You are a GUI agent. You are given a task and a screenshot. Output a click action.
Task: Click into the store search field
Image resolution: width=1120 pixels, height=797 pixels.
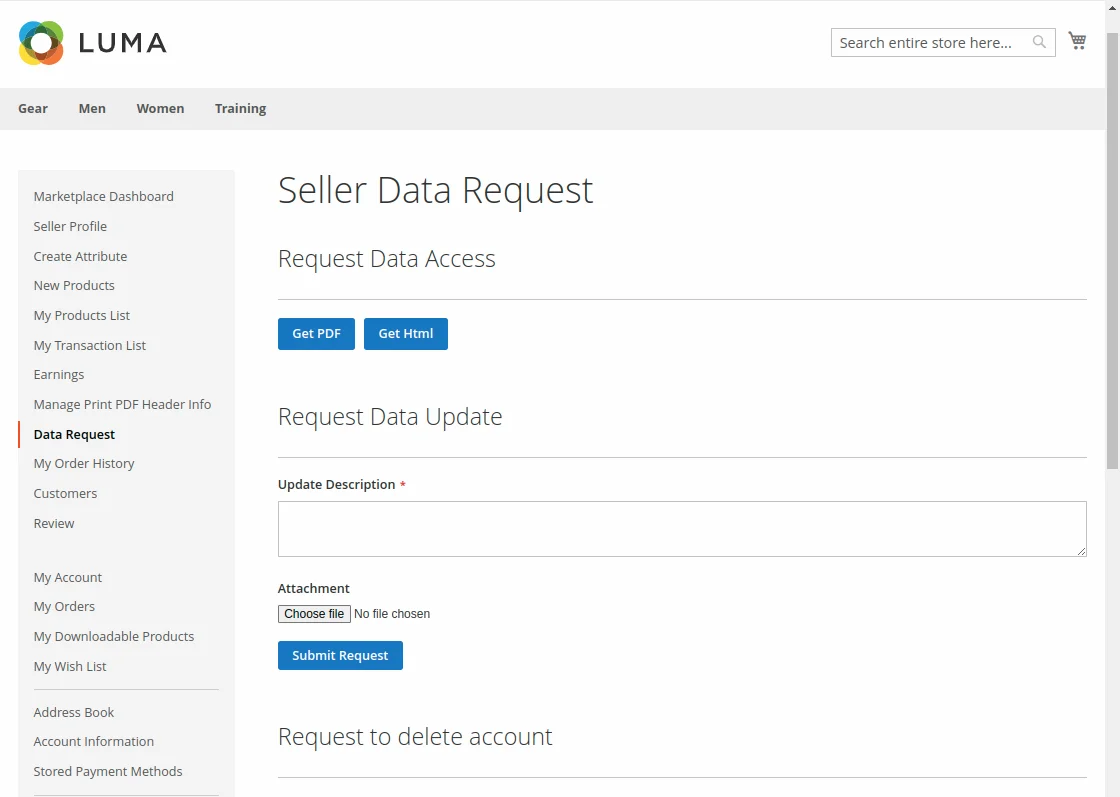[930, 42]
